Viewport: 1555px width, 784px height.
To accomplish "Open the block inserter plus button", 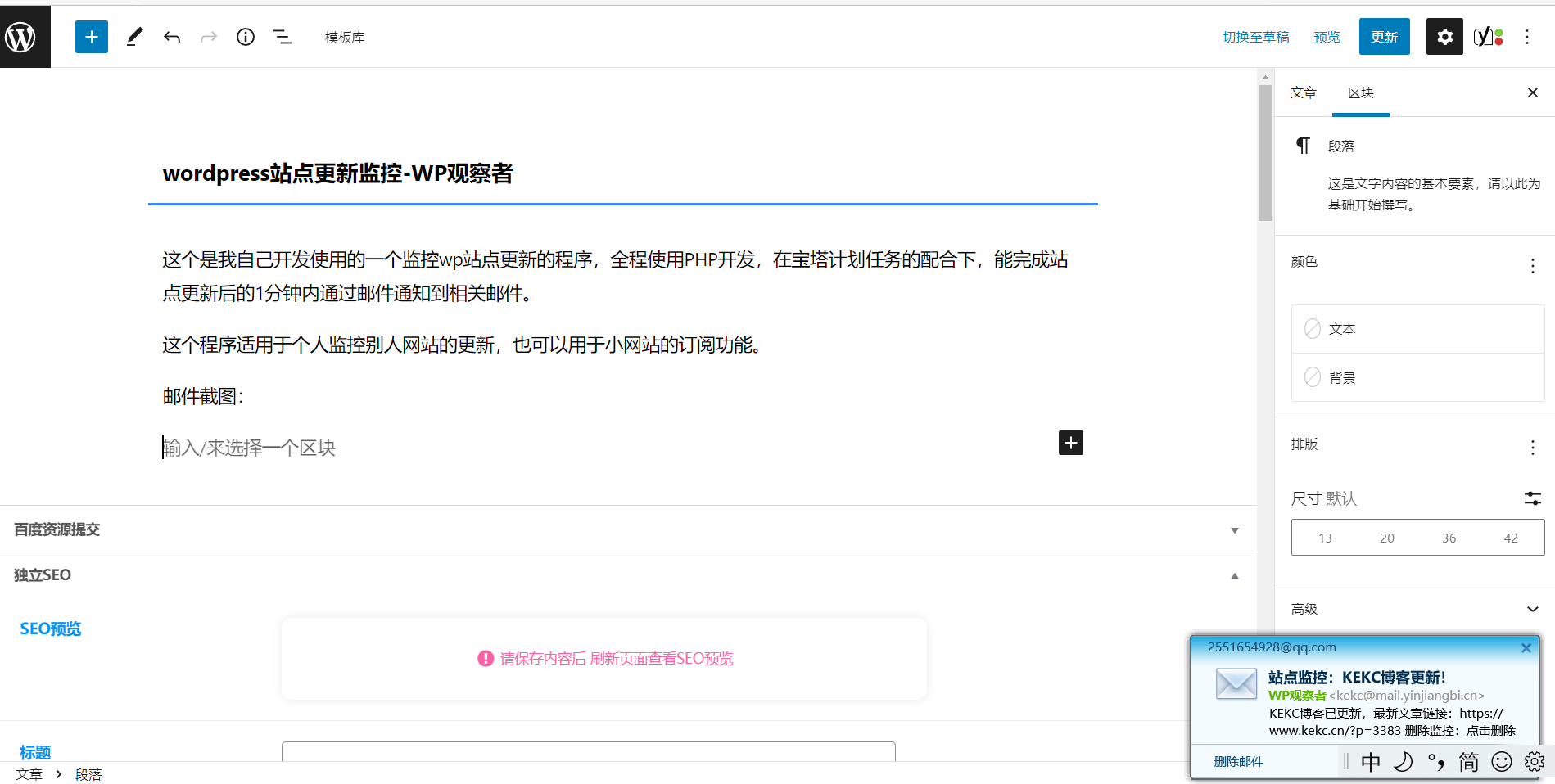I will coord(92,37).
